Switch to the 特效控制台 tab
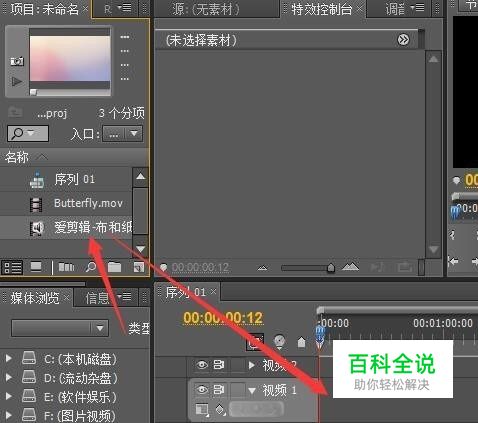Image resolution: width=478 pixels, height=423 pixels. (321, 9)
